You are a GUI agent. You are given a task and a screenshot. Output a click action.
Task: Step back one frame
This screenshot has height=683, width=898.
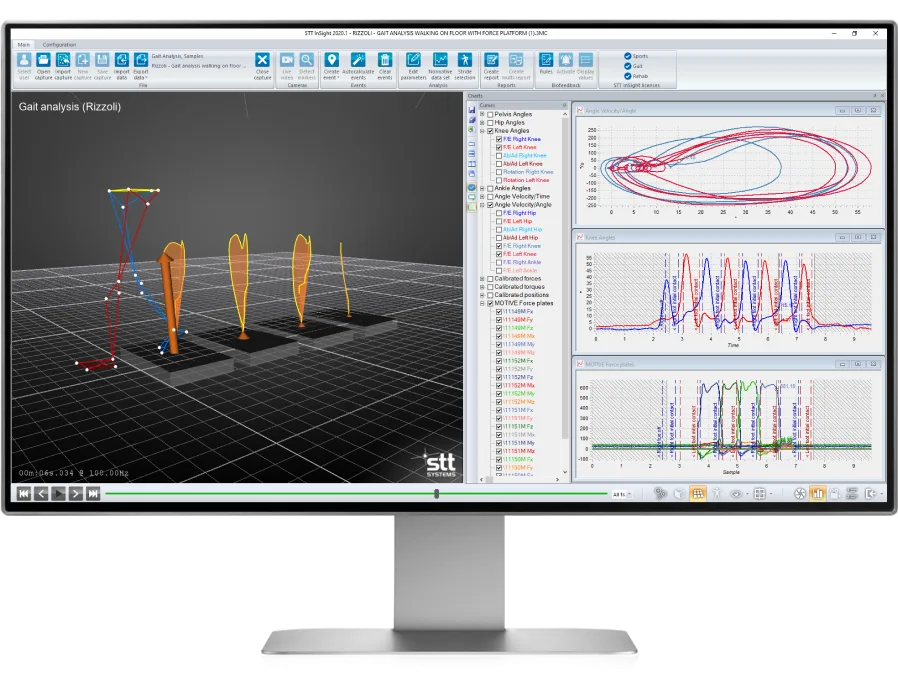41,494
